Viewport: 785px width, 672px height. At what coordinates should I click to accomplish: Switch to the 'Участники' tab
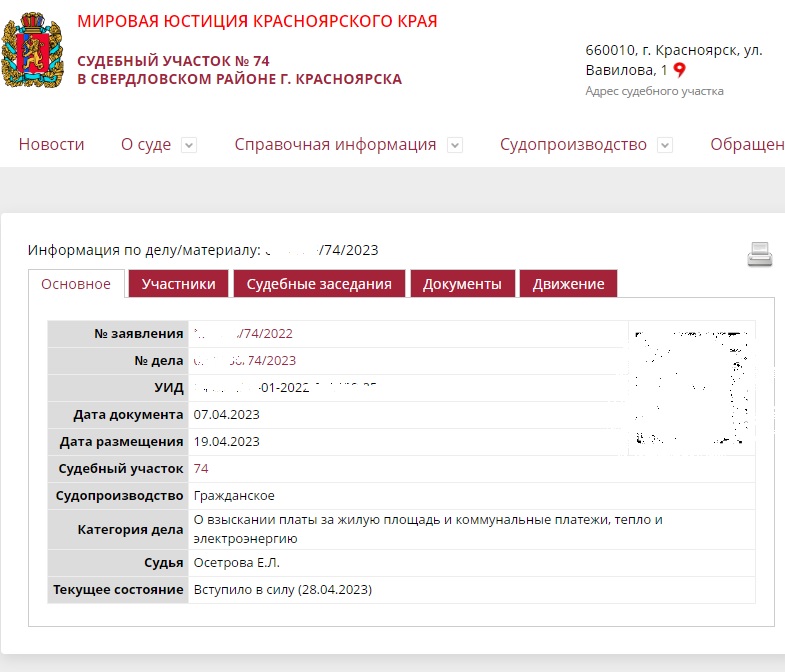179,284
